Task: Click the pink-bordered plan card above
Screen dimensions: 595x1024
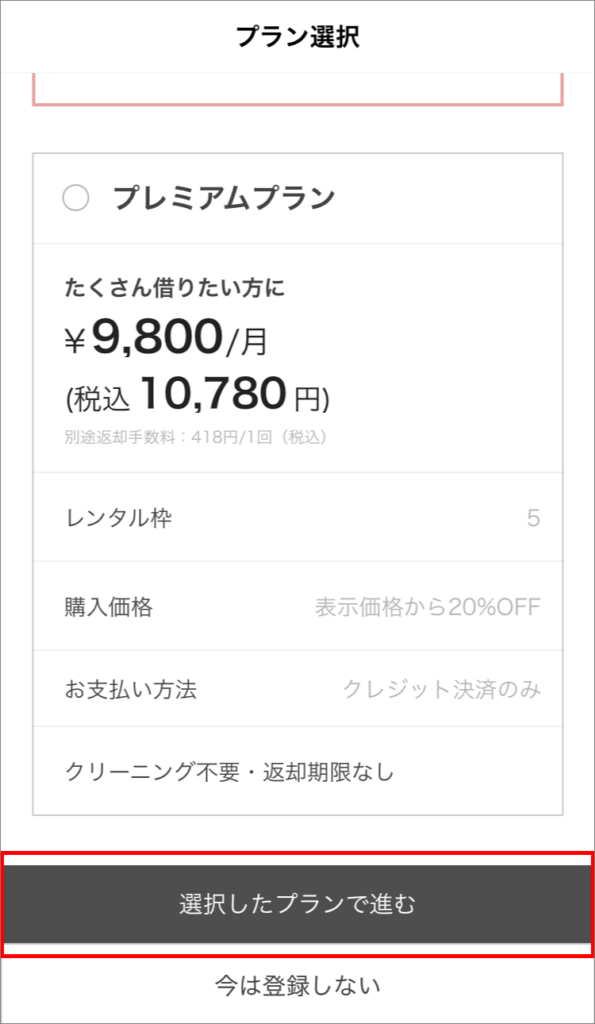Action: click(297, 89)
